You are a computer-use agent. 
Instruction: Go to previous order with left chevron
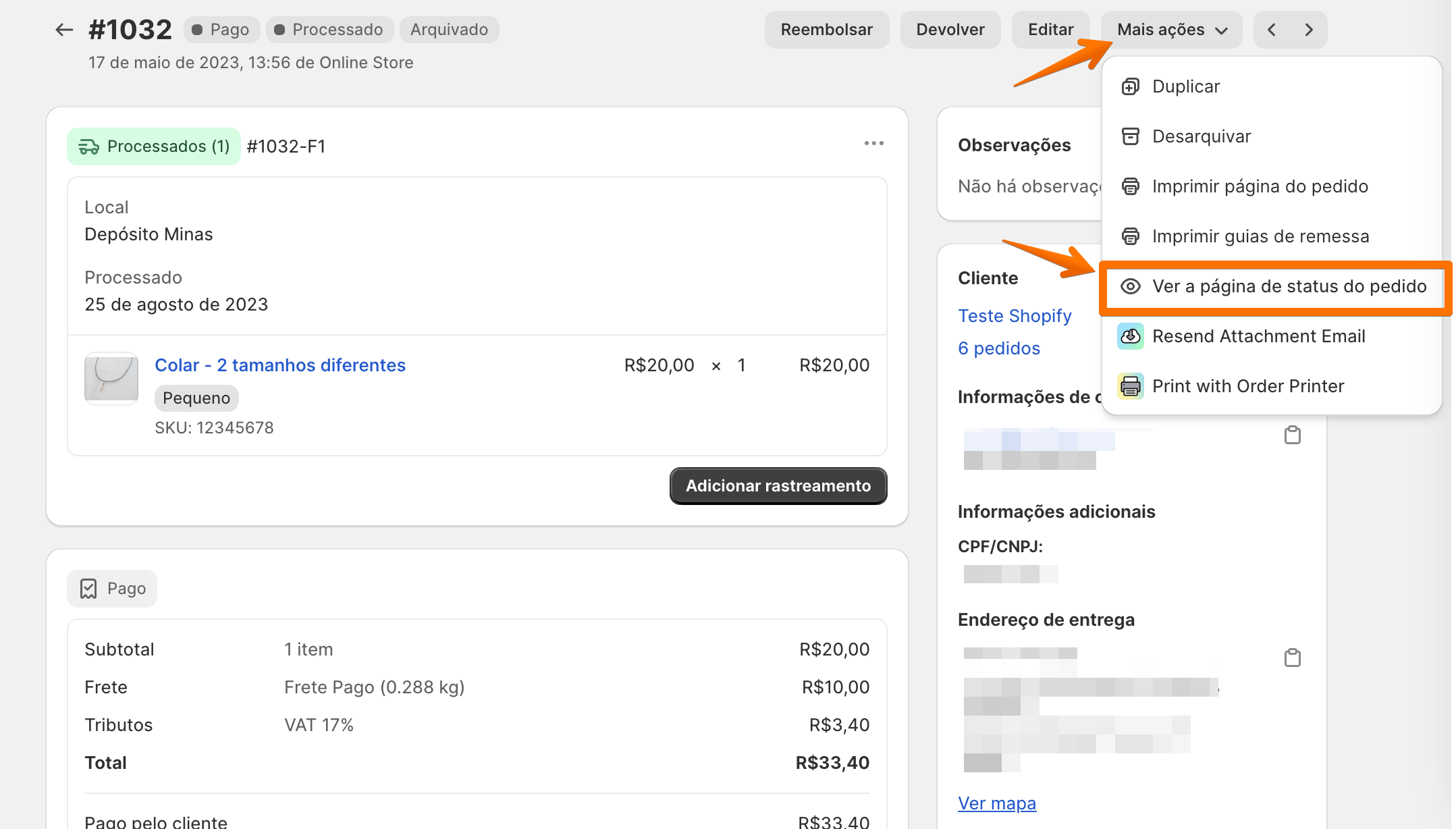[1272, 30]
